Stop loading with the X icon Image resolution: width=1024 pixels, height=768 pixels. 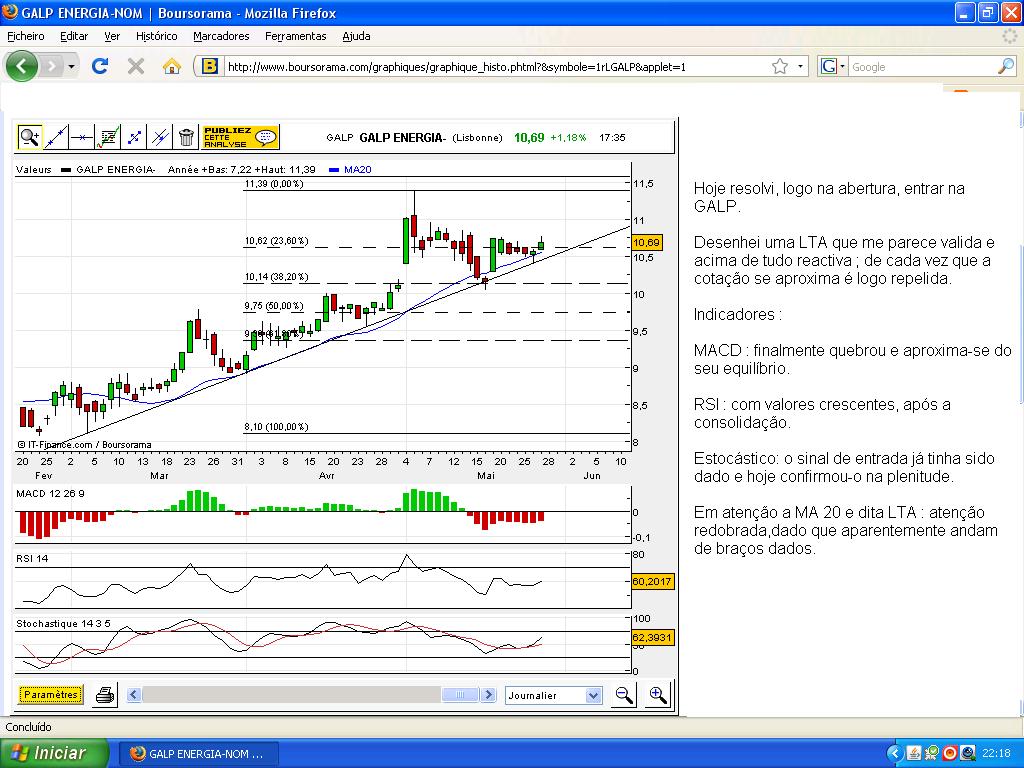[x=136, y=66]
